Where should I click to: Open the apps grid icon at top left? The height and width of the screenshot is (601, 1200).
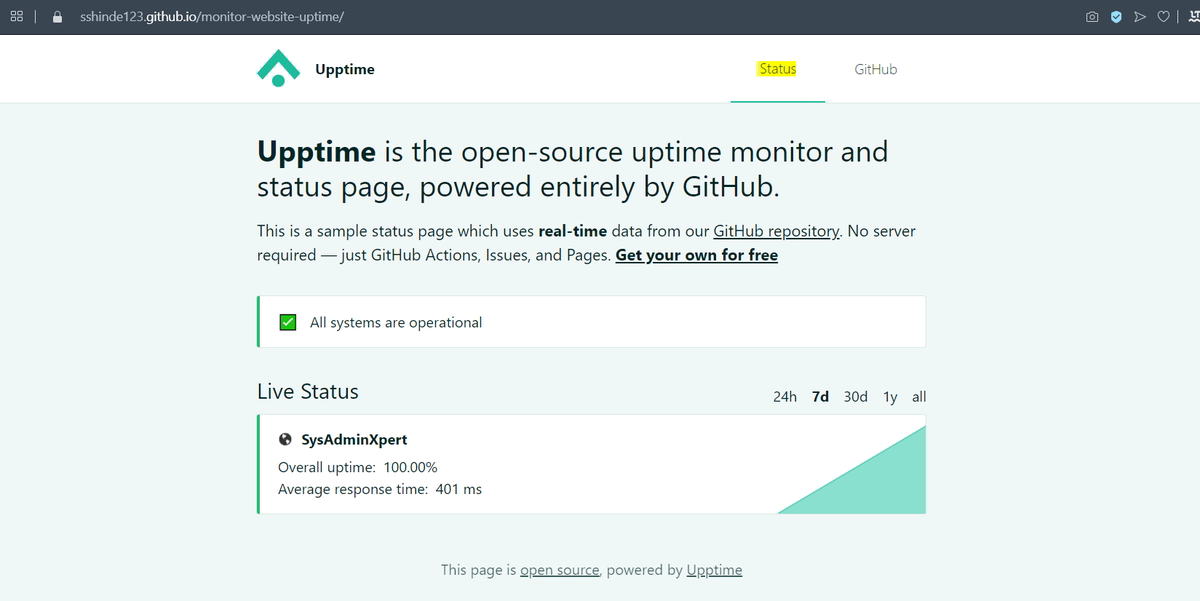click(x=16, y=16)
